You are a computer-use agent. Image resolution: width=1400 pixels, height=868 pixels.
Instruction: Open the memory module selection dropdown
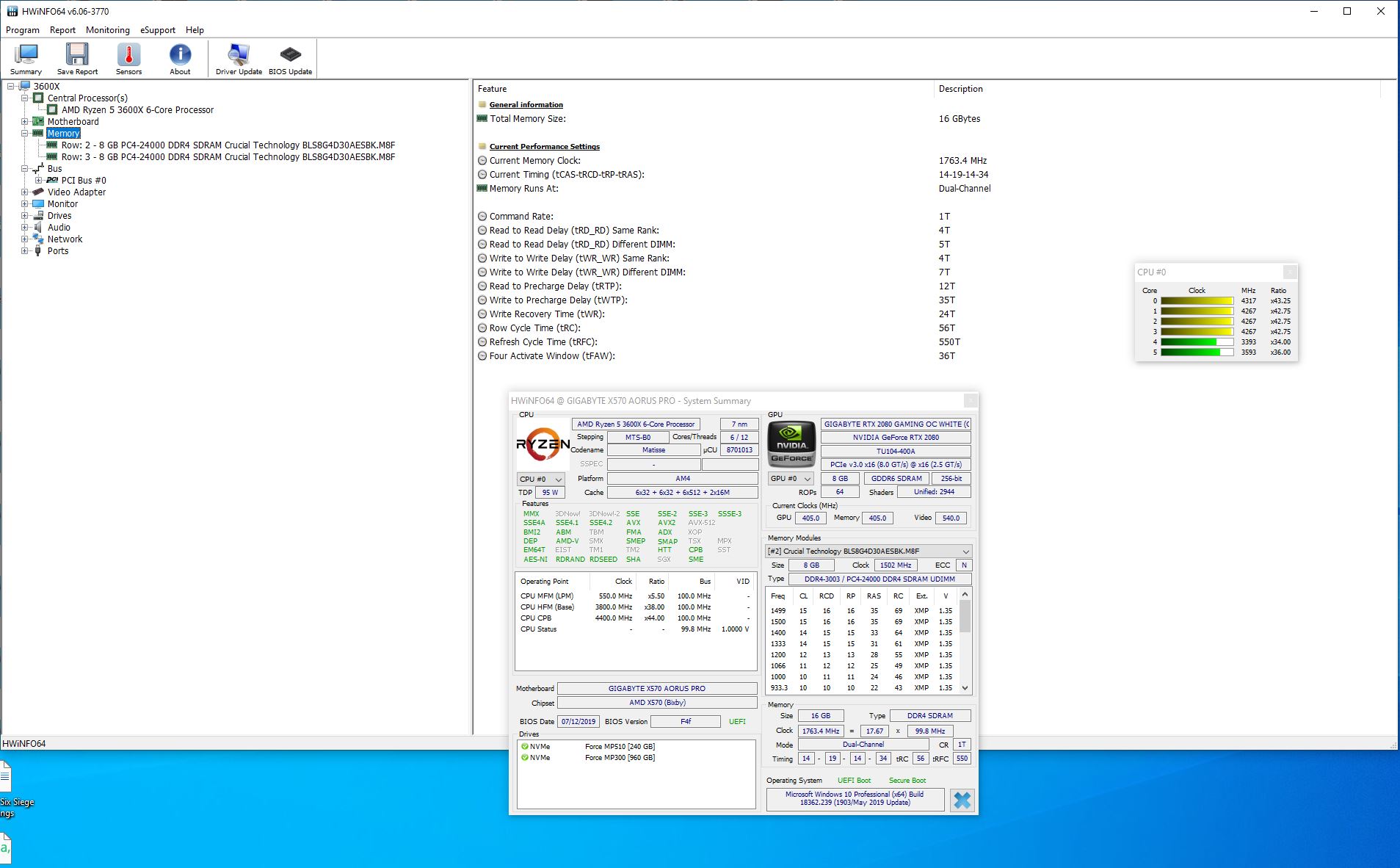pos(868,551)
